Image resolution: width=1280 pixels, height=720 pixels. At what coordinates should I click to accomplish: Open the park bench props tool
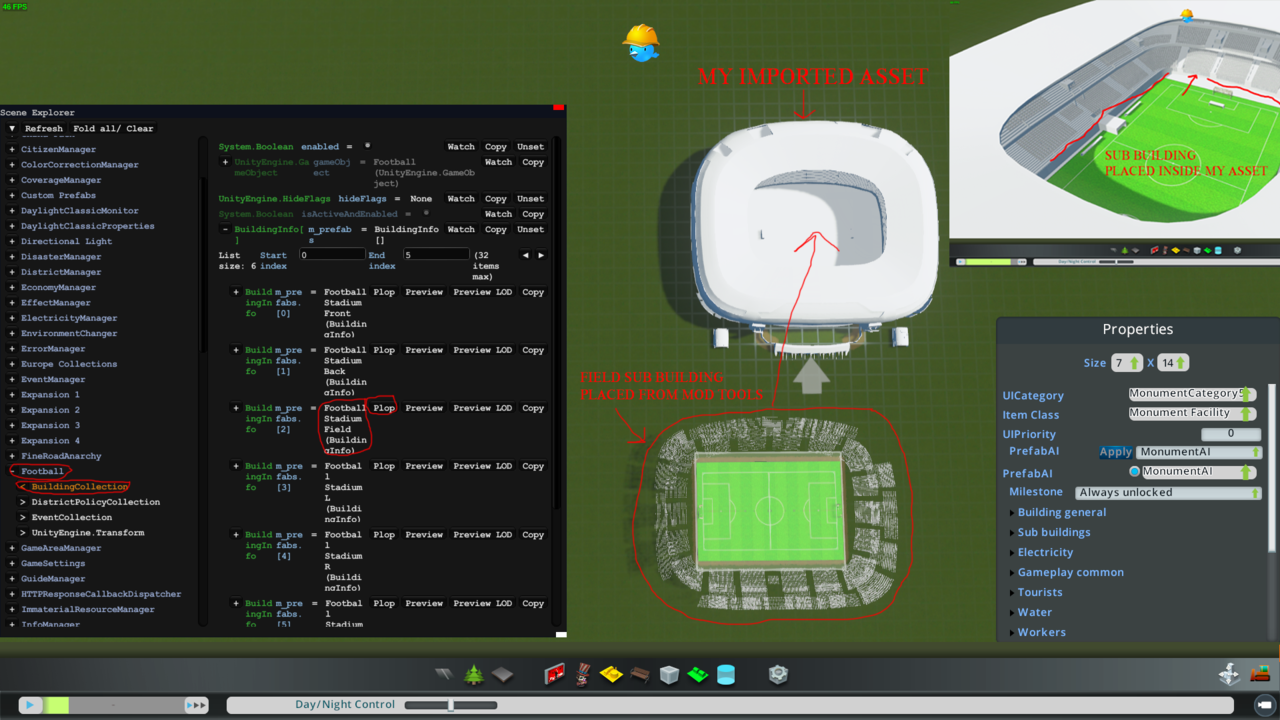coord(640,675)
